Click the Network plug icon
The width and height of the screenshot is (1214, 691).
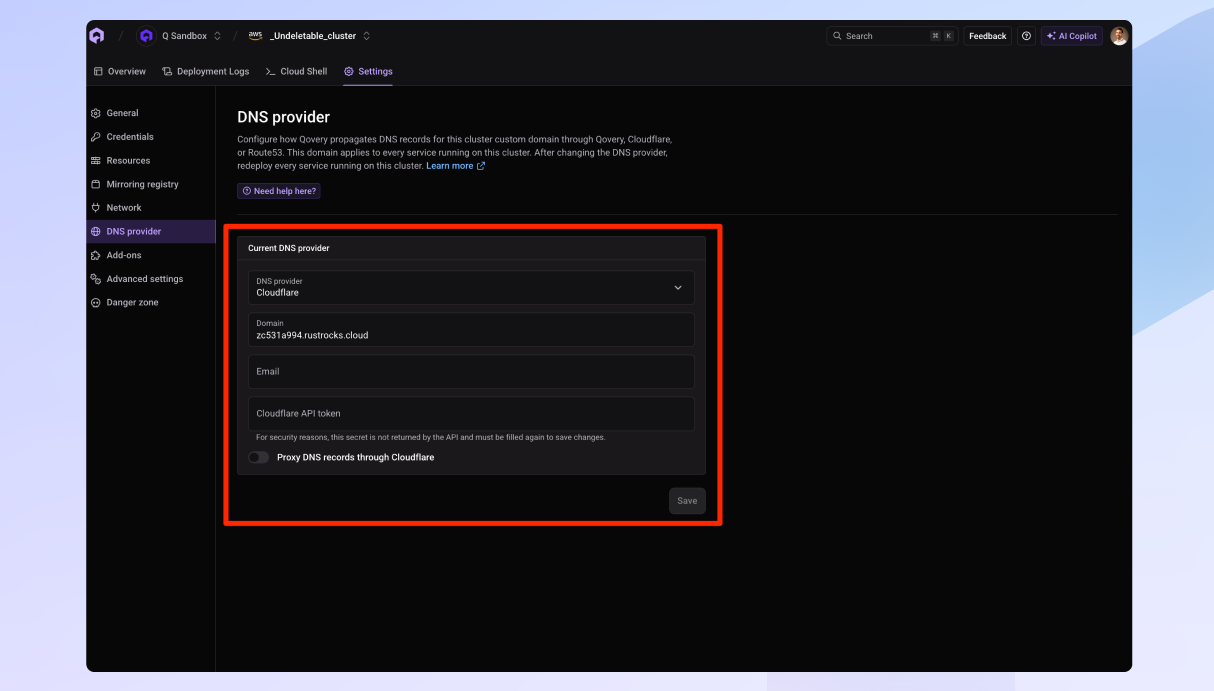coord(96,208)
